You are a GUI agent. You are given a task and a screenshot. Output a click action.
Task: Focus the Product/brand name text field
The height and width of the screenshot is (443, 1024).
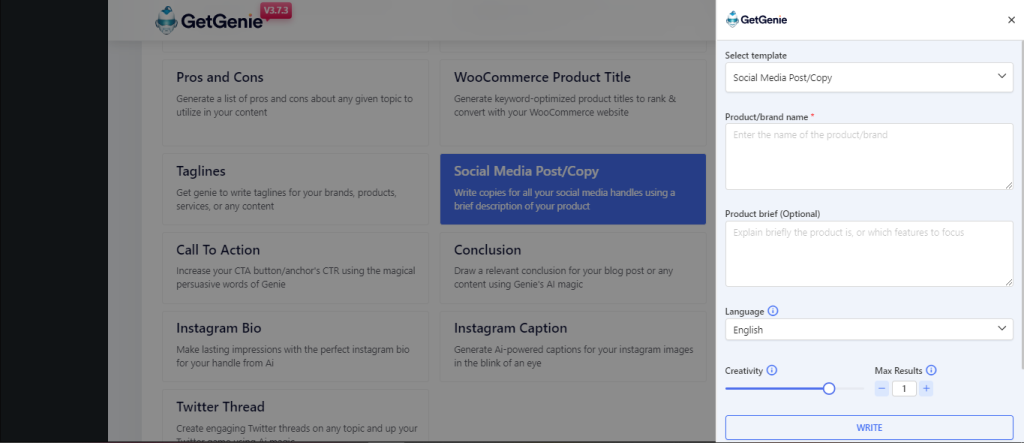(x=869, y=157)
